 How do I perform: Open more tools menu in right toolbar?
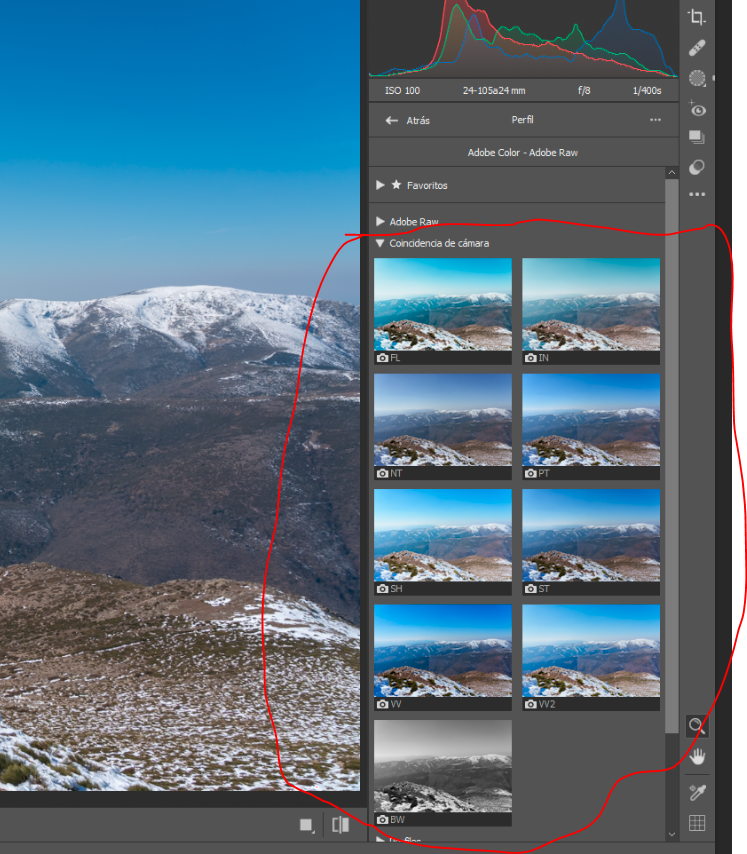point(697,195)
